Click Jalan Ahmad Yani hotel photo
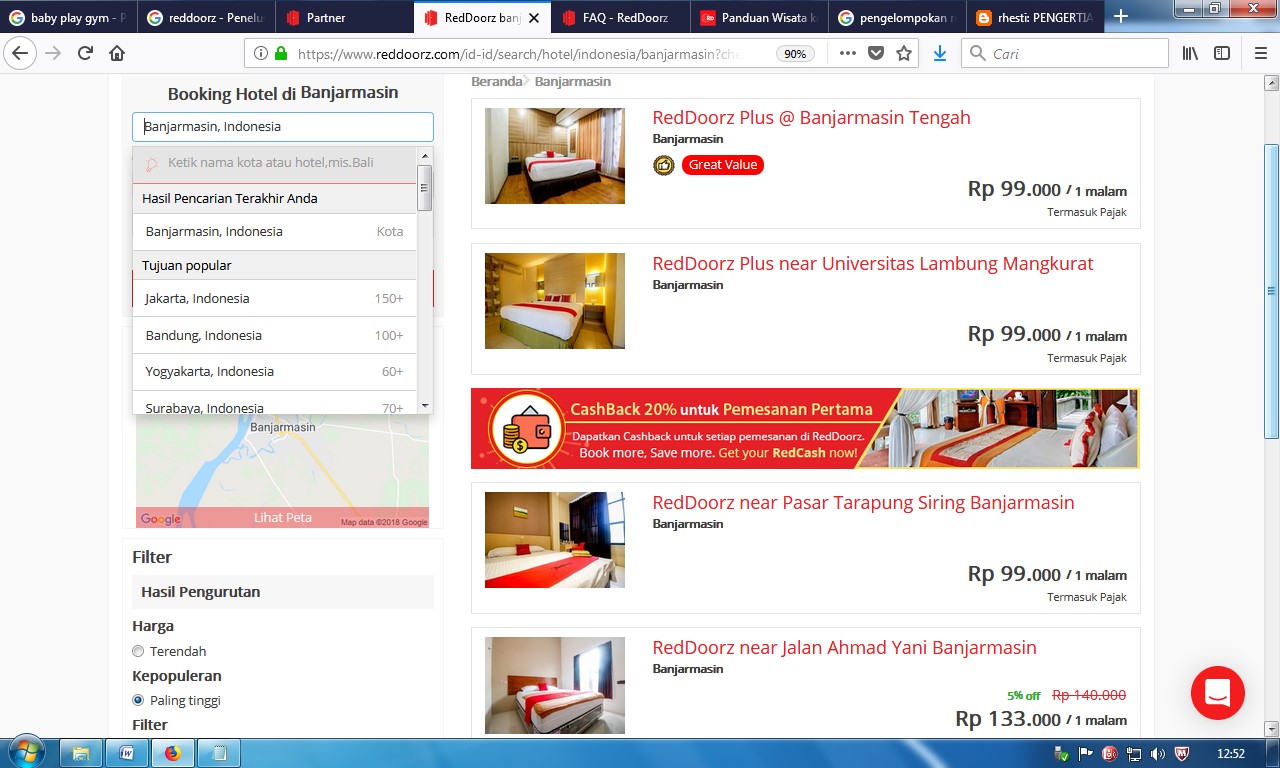Image resolution: width=1280 pixels, height=768 pixels. click(555, 685)
